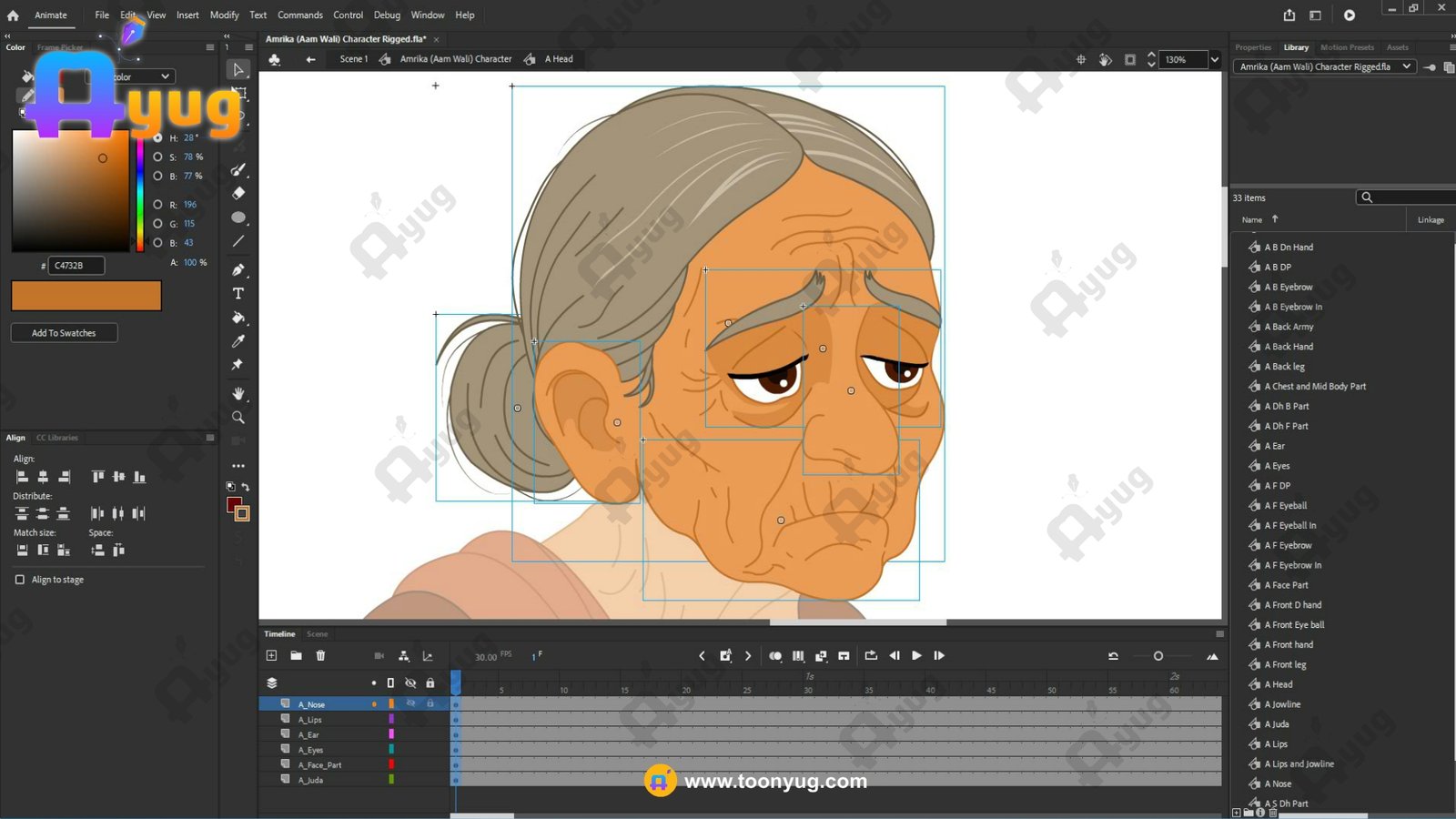The image size is (1456, 819).
Task: Click the orange color preview swatch
Action: (86, 296)
